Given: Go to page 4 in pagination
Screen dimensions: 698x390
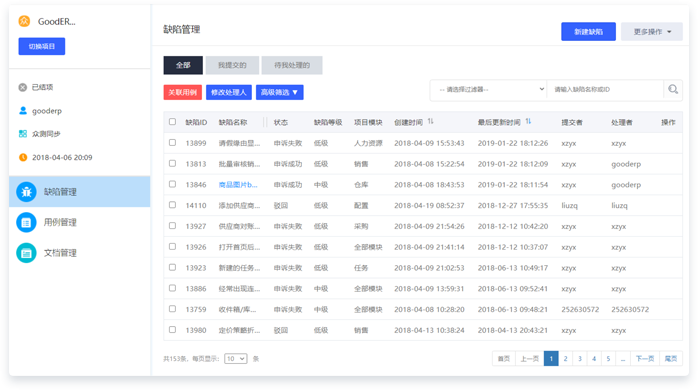Looking at the screenshot, I should pyautogui.click(x=594, y=358).
